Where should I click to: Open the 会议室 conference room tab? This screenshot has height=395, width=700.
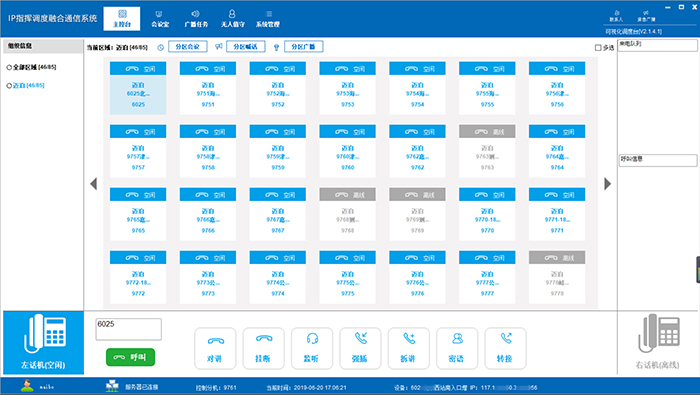[160, 19]
